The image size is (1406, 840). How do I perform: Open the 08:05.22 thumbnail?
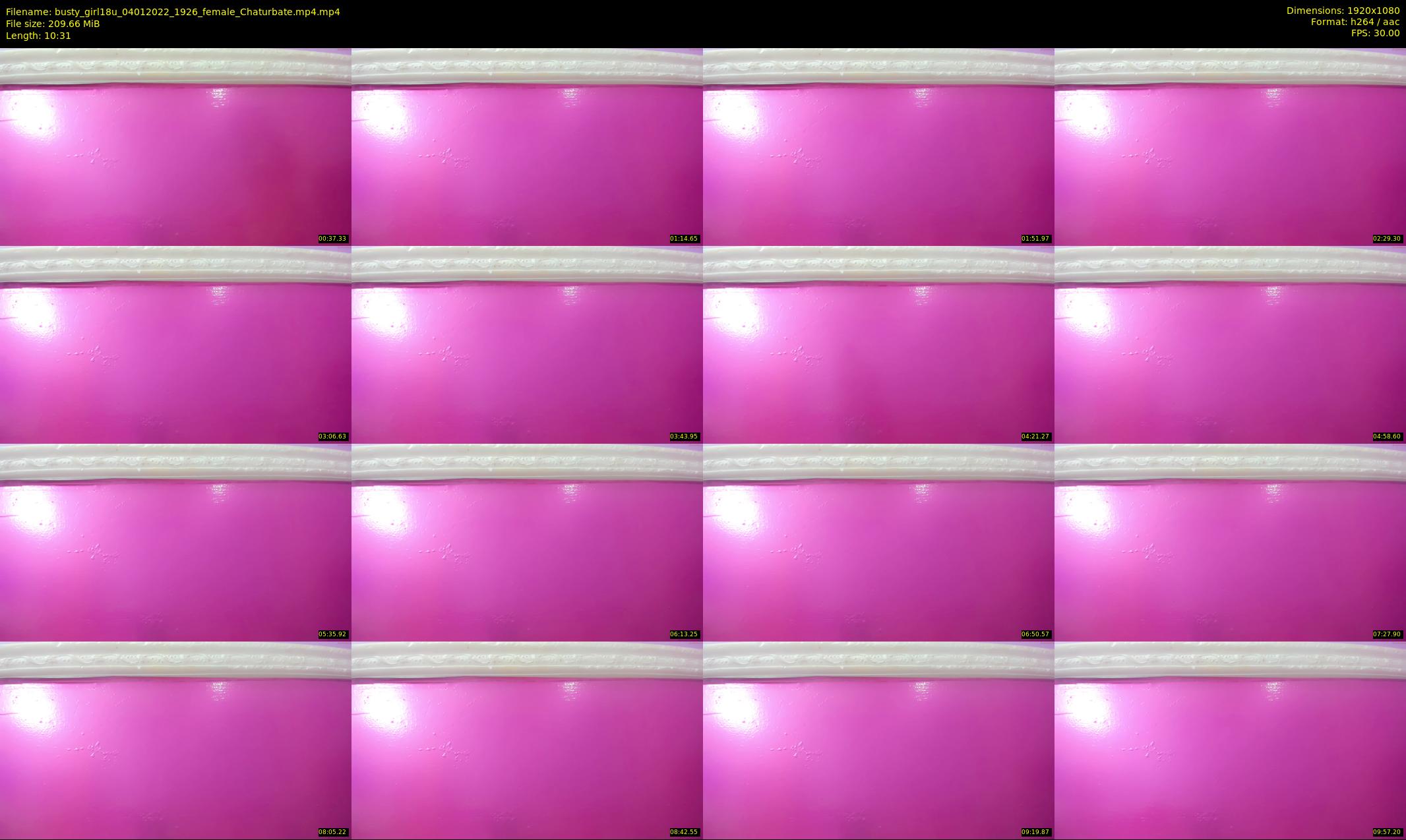tap(175, 740)
